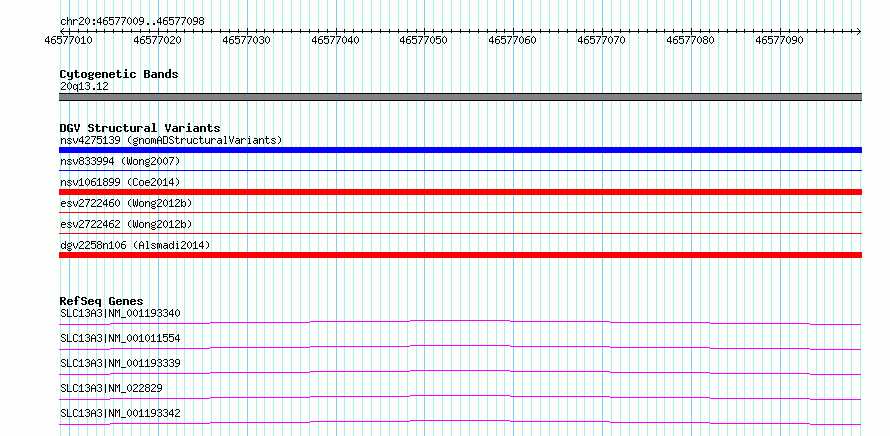Select the thin red esv2722460 variant line
Image resolution: width=890 pixels, height=436 pixels.
coord(460,212)
